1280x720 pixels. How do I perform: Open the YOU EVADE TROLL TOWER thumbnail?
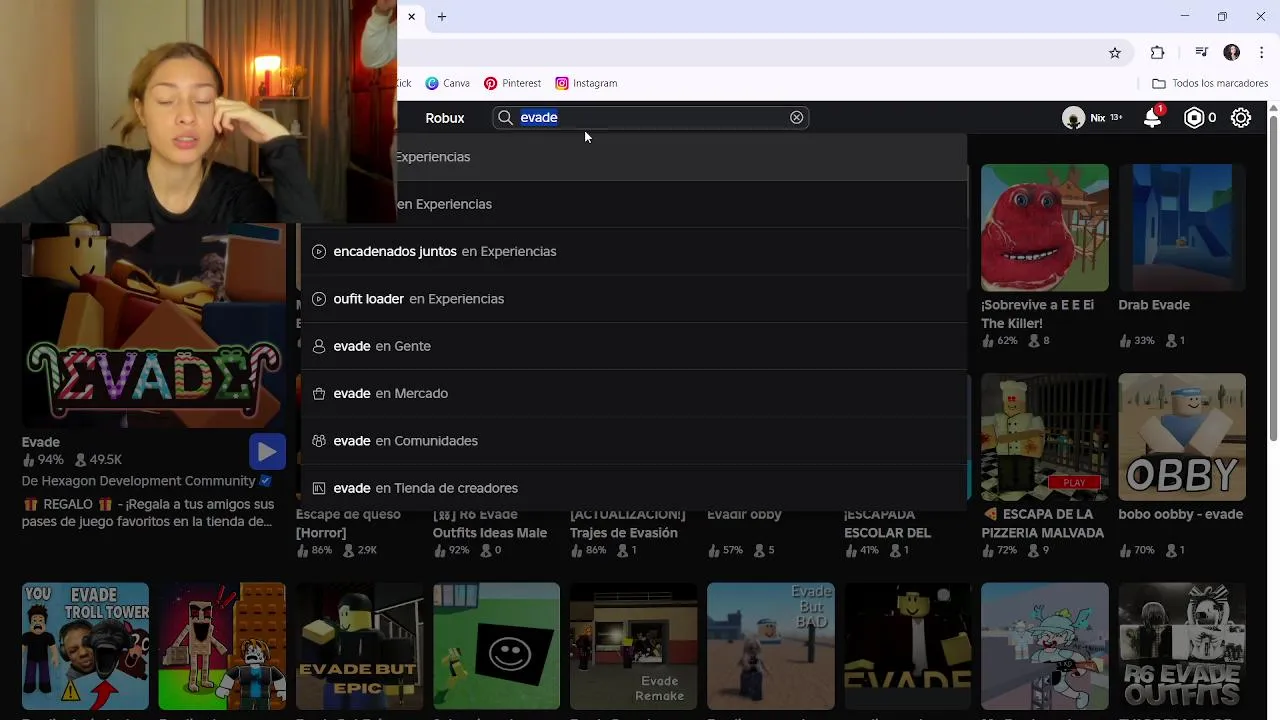pyautogui.click(x=85, y=646)
